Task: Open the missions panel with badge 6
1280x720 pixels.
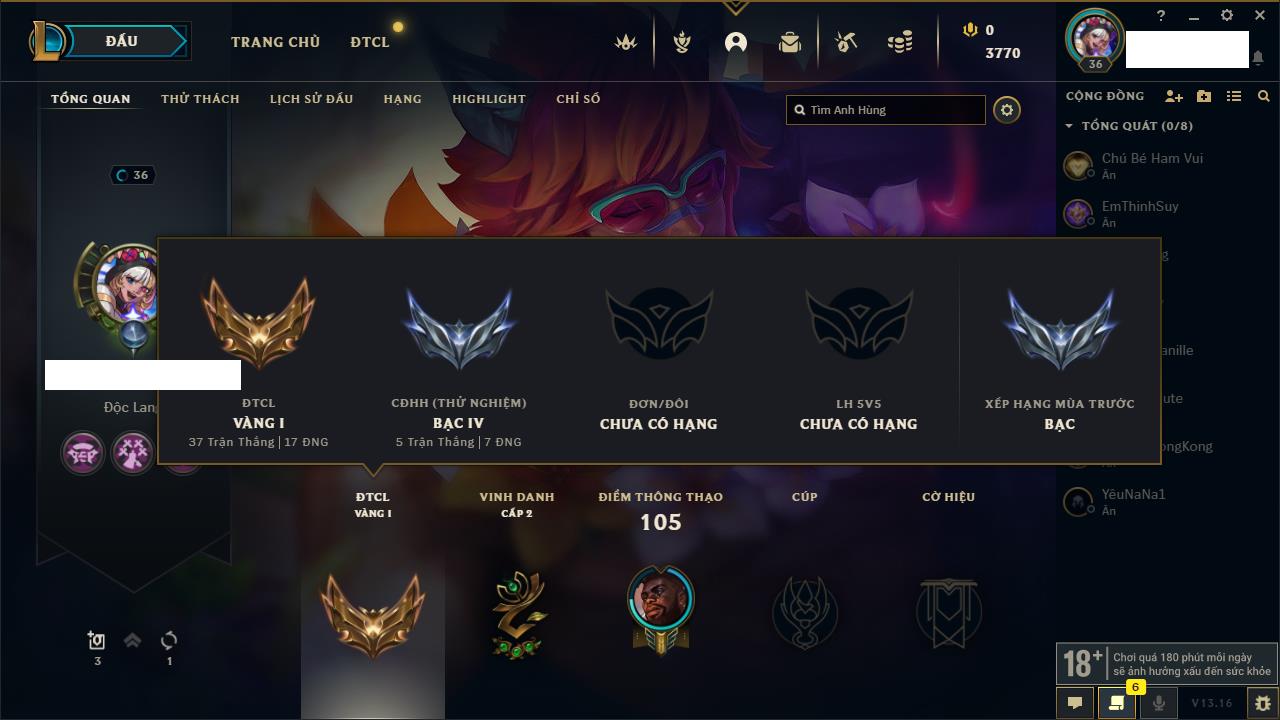Action: pyautogui.click(x=1117, y=703)
